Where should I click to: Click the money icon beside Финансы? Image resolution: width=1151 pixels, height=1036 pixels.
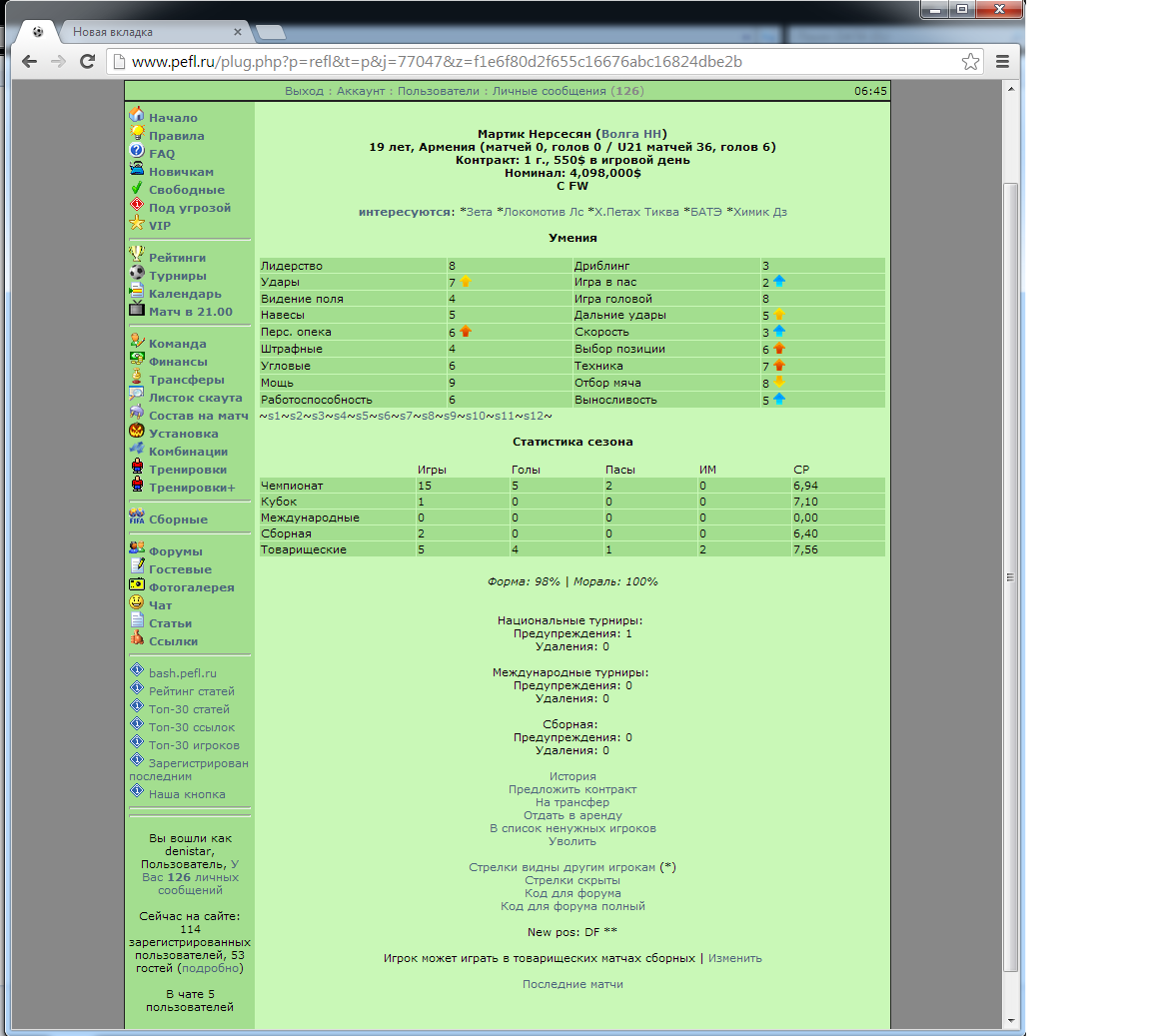pos(137,359)
